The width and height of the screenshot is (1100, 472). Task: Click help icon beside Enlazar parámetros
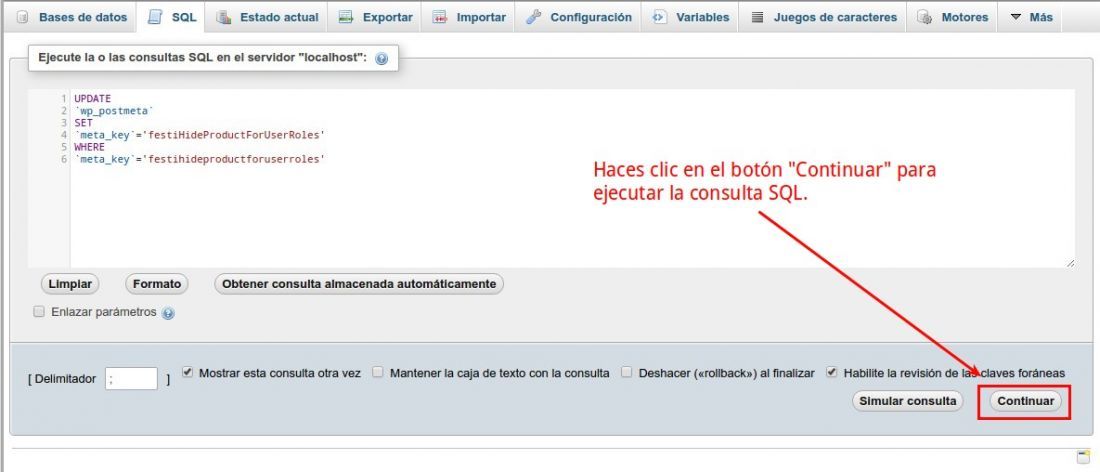168,313
